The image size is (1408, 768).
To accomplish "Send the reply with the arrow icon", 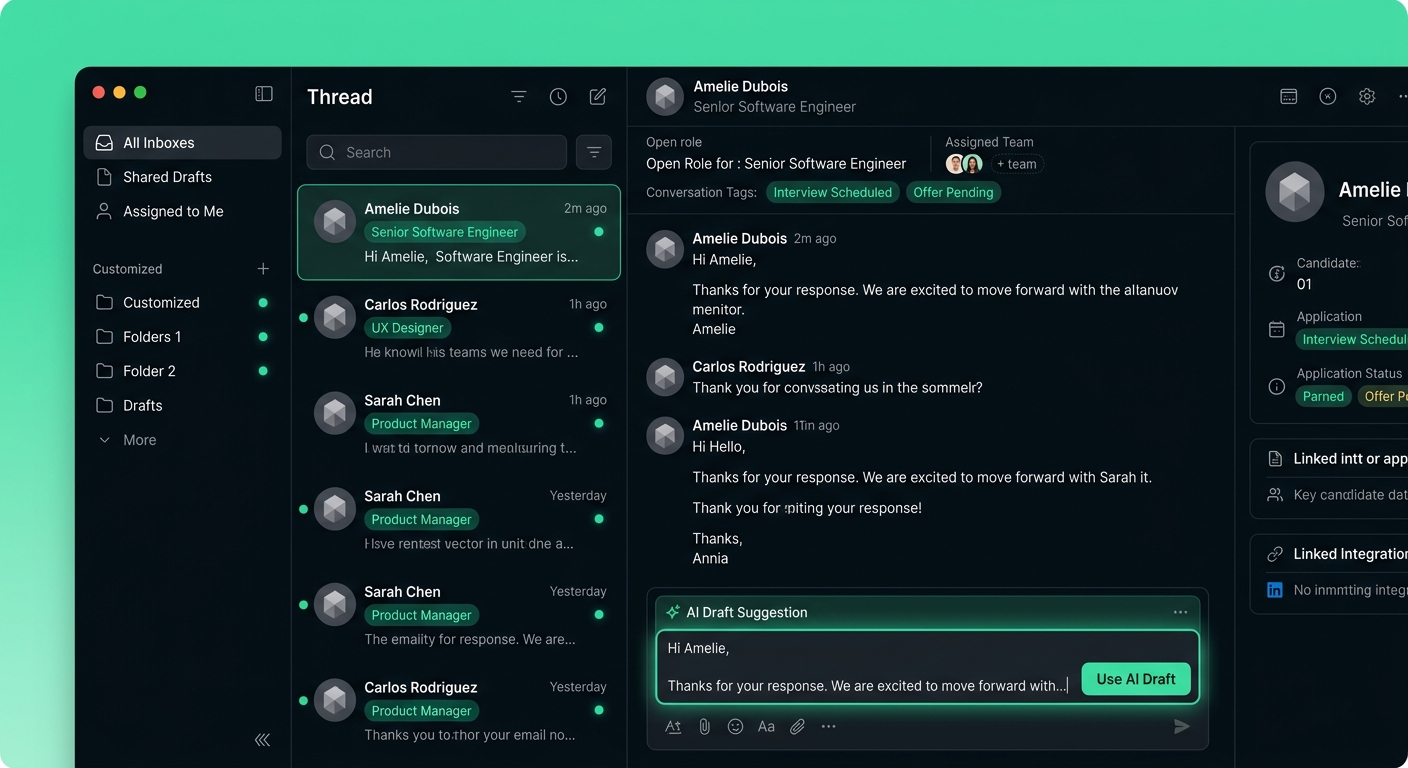I will pyautogui.click(x=1182, y=727).
